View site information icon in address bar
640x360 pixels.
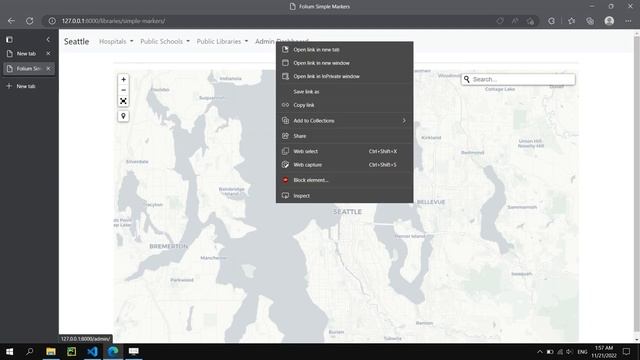pyautogui.click(x=52, y=21)
